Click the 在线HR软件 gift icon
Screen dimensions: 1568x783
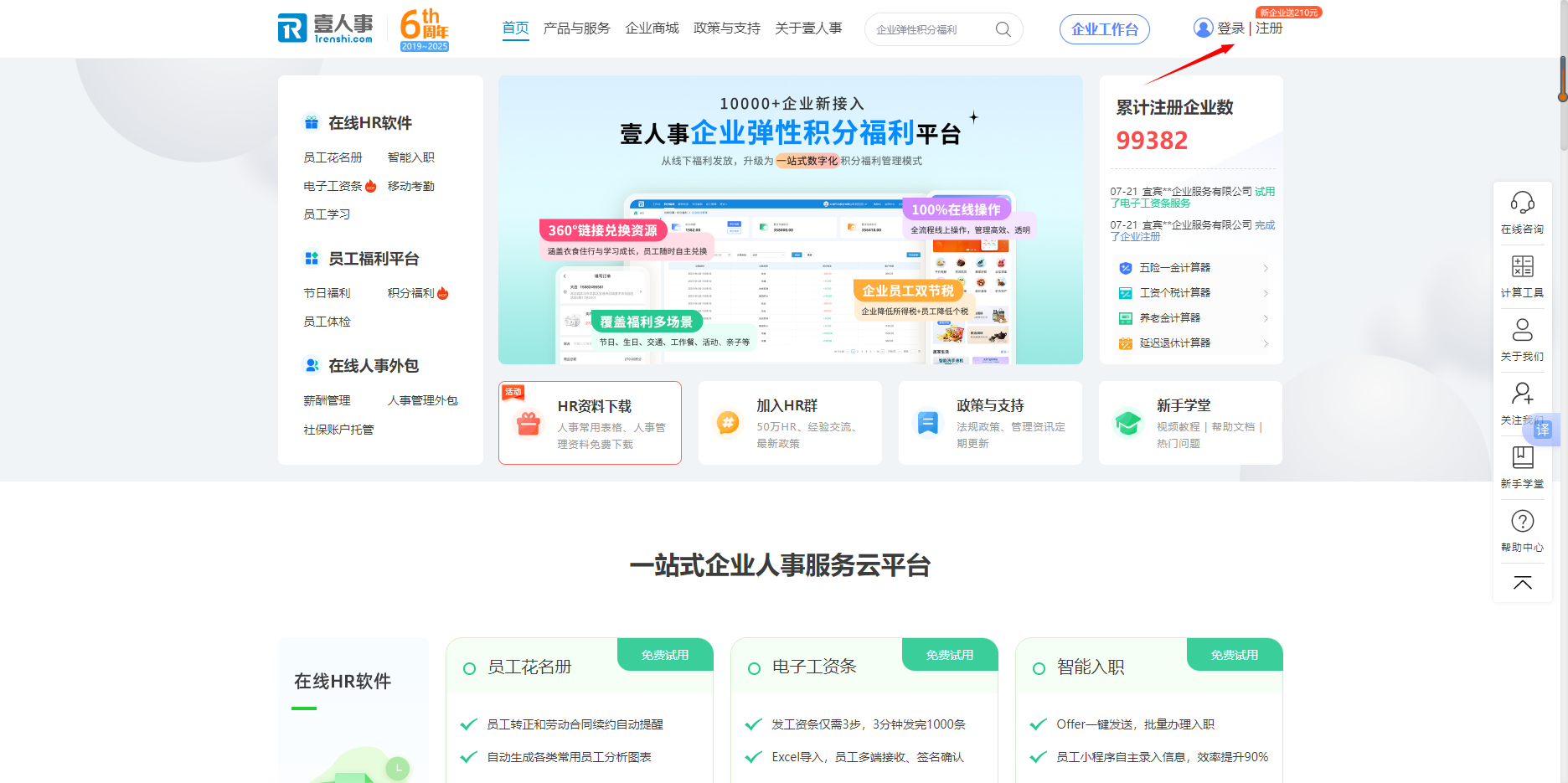312,123
